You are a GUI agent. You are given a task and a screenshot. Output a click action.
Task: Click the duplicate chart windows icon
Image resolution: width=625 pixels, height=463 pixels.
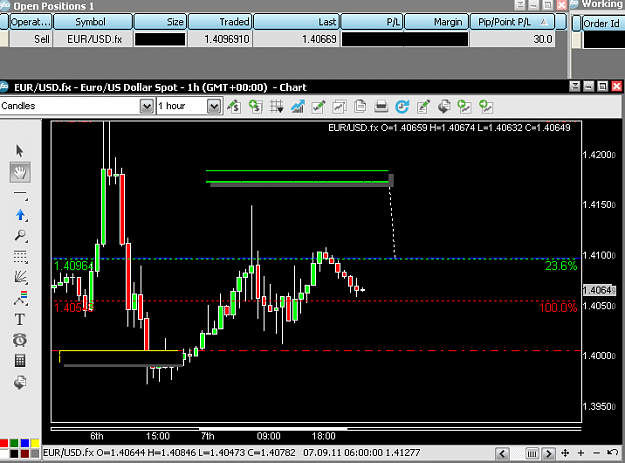339,106
